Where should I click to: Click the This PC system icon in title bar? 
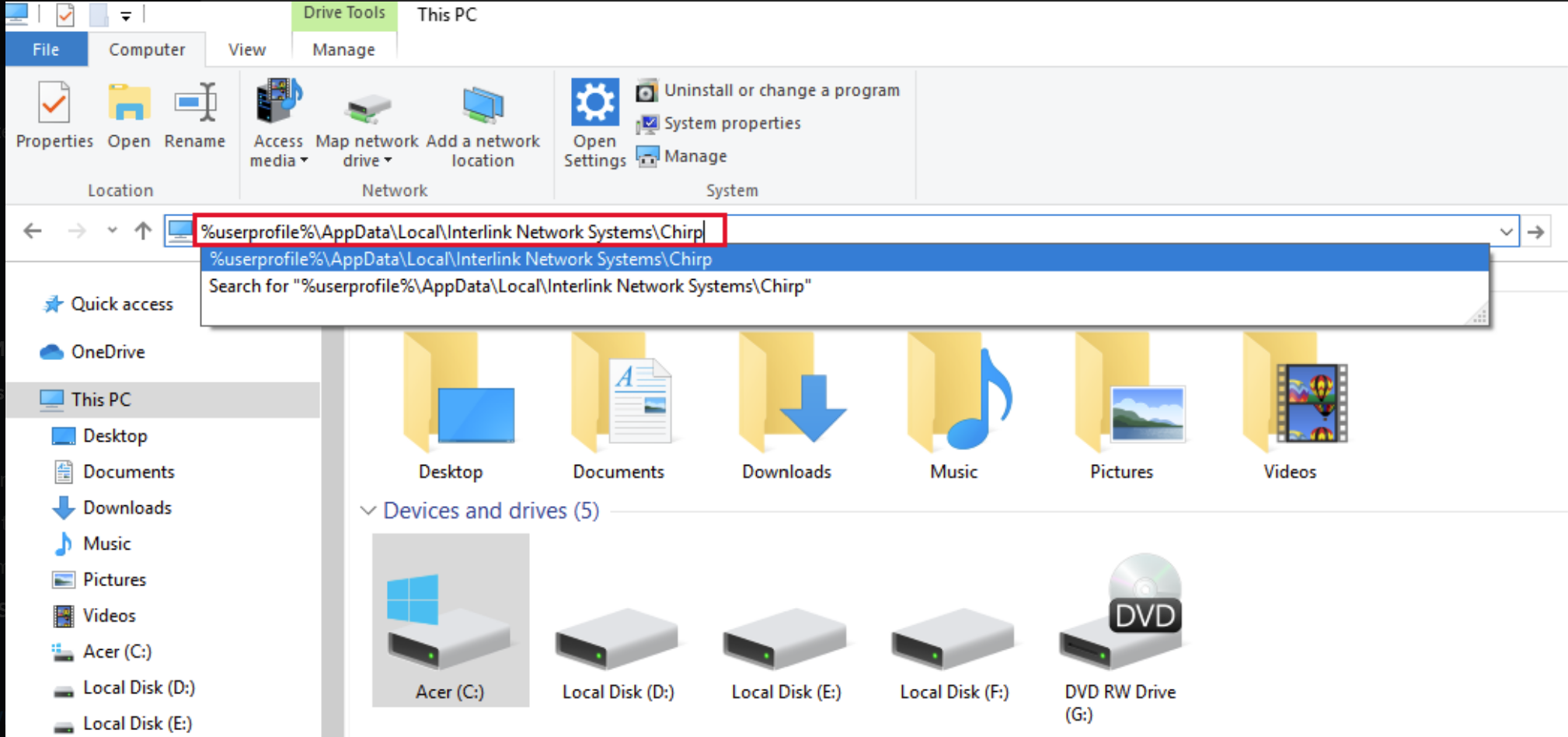pos(16,13)
